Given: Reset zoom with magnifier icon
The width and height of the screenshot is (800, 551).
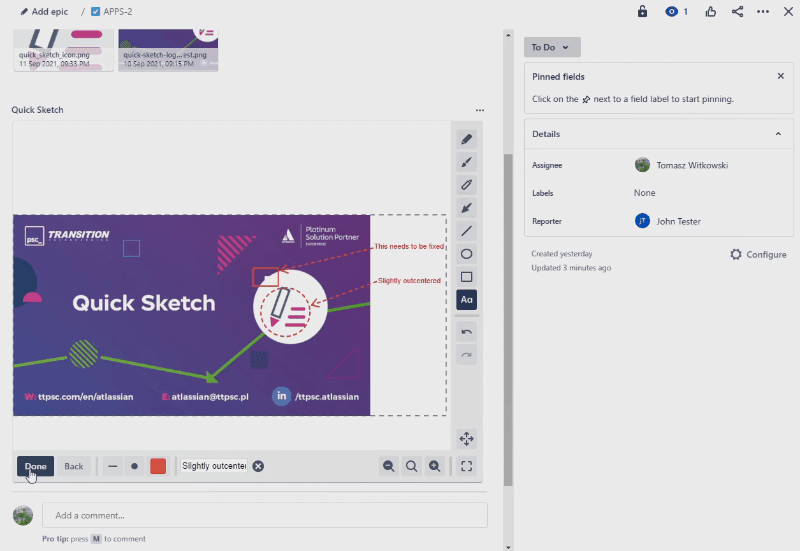Looking at the screenshot, I should coord(411,466).
